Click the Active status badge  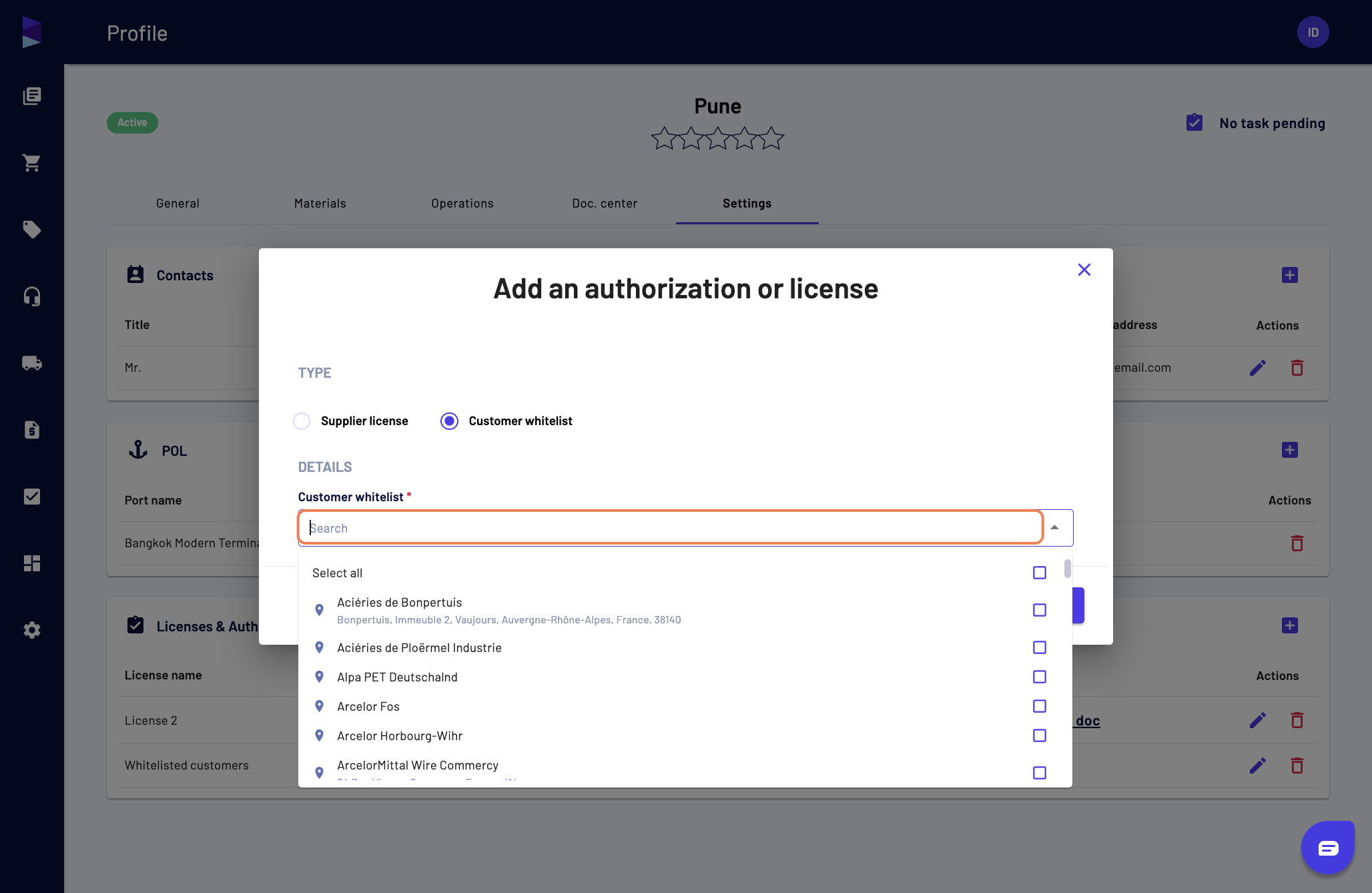132,123
